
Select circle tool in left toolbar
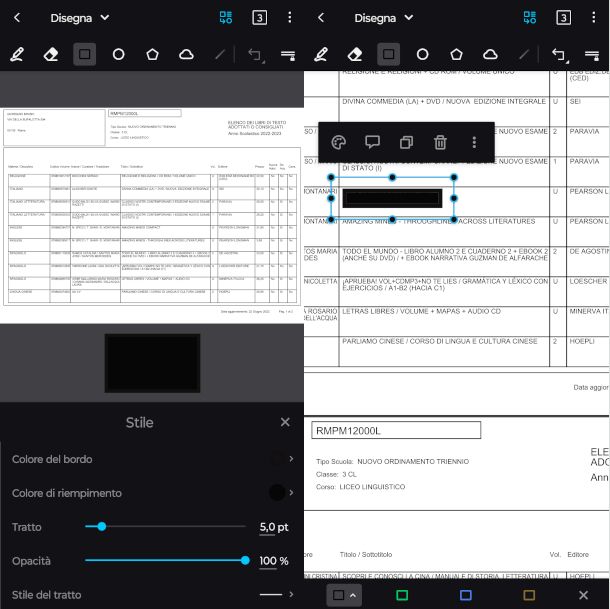118,54
